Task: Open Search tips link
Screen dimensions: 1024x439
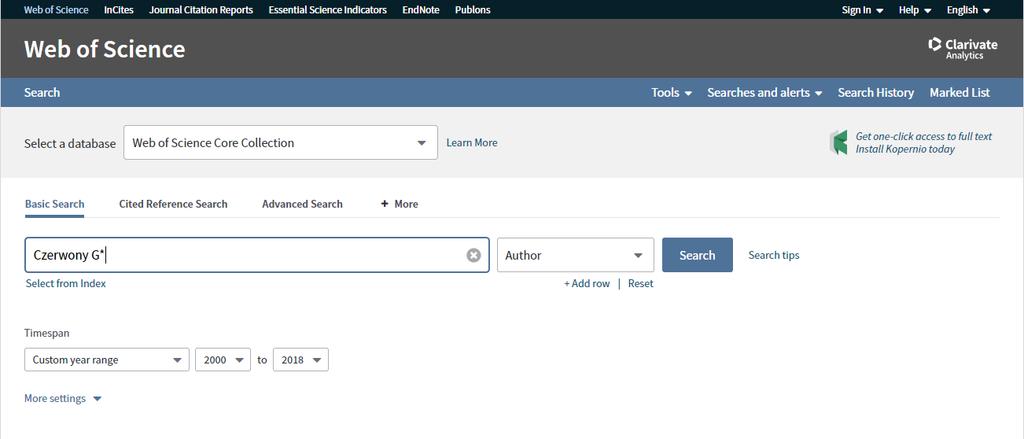Action: (x=774, y=255)
